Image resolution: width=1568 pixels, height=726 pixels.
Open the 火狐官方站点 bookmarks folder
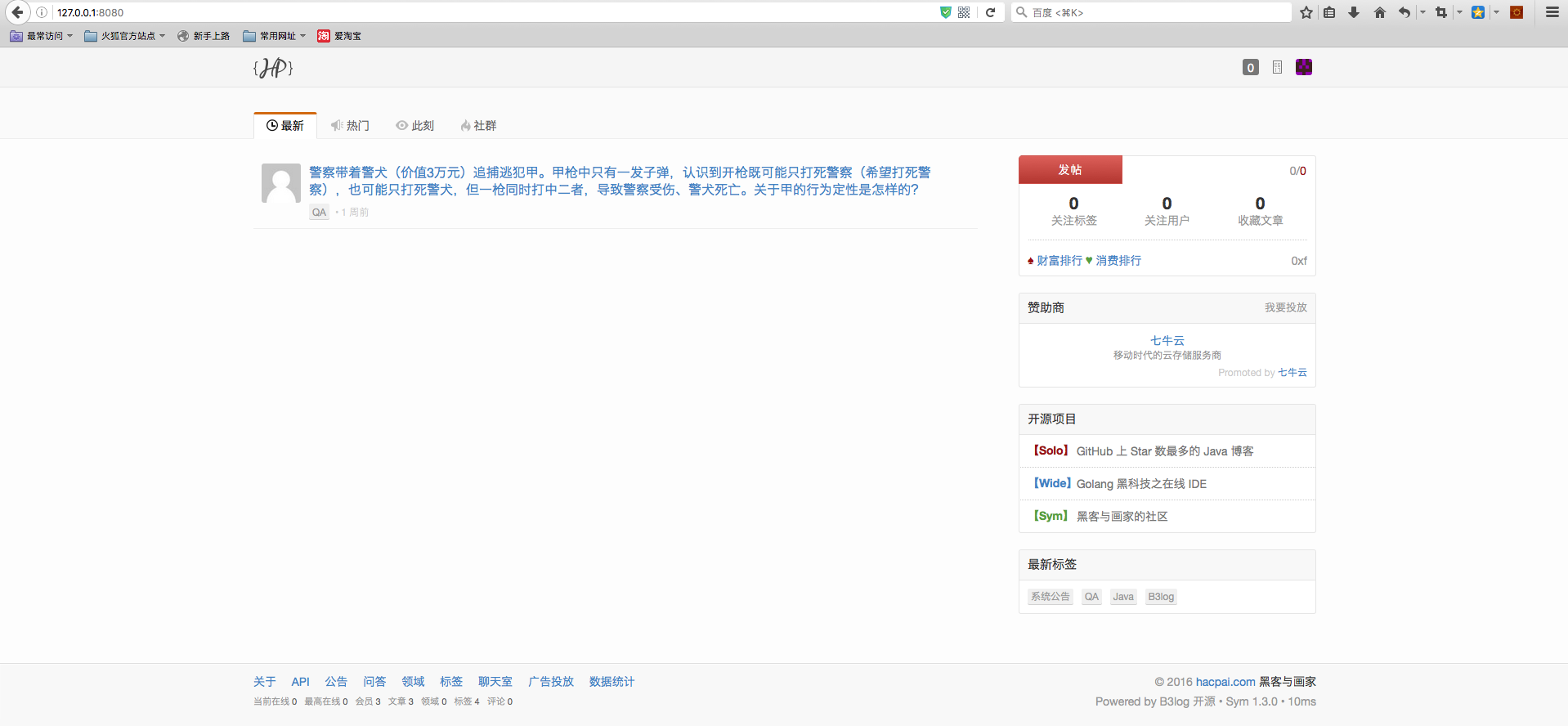coord(124,36)
